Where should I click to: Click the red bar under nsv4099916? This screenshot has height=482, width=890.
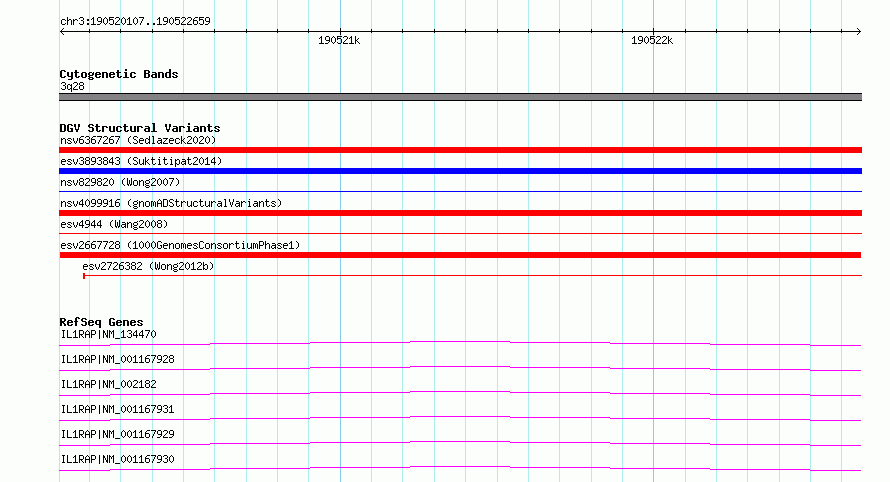click(x=460, y=213)
